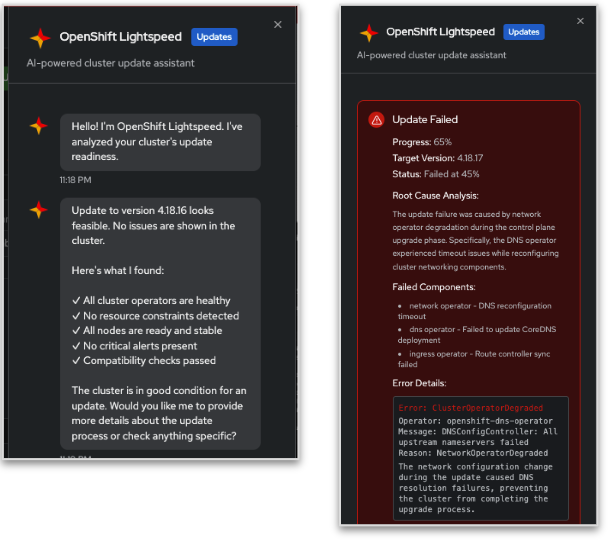Image resolution: width=614 pixels, height=548 pixels.
Task: Click 'All cluster operators are healthy' line
Action: pyautogui.click(x=151, y=300)
